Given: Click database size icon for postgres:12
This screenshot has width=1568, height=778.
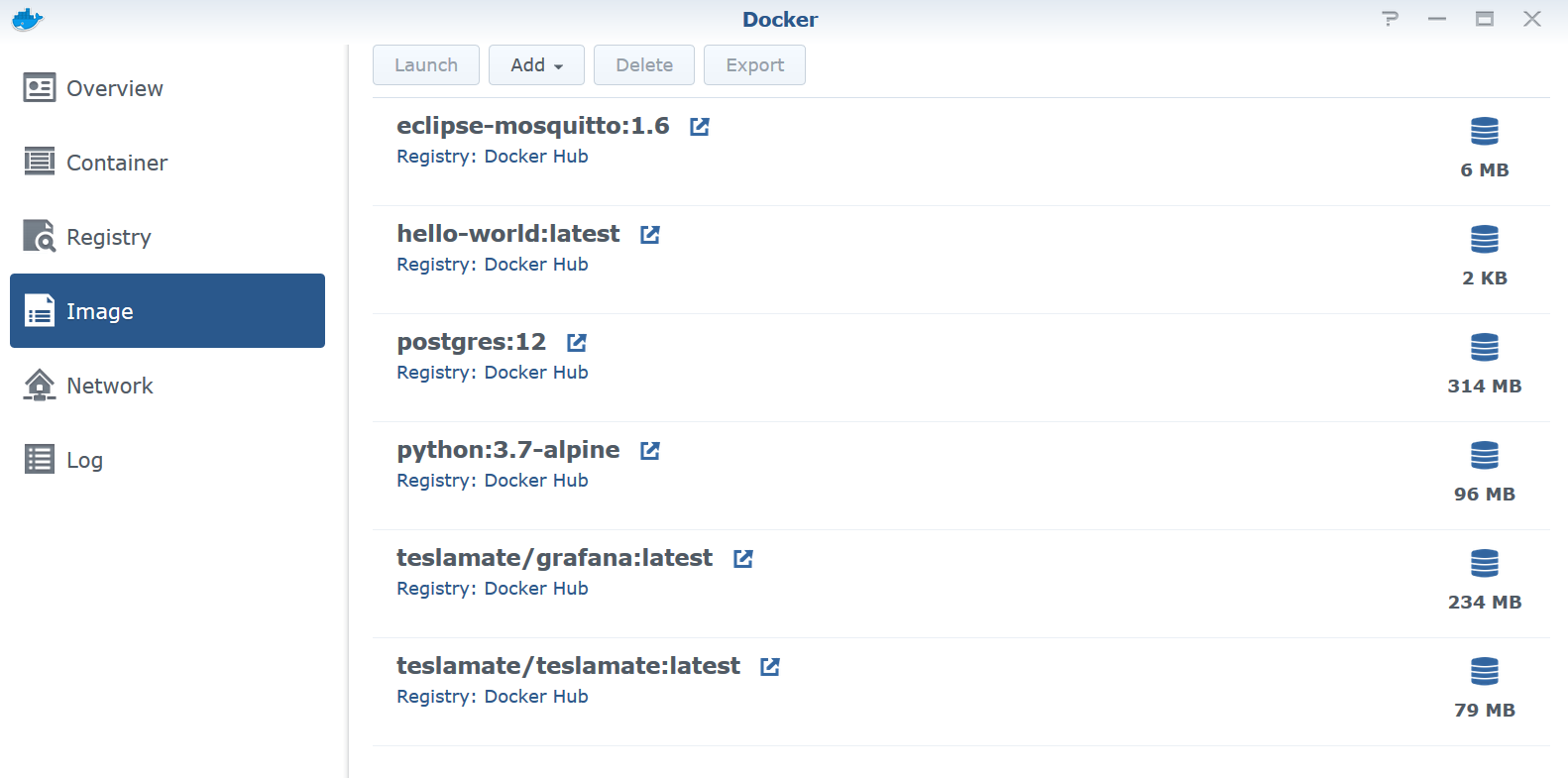Looking at the screenshot, I should coord(1485,347).
